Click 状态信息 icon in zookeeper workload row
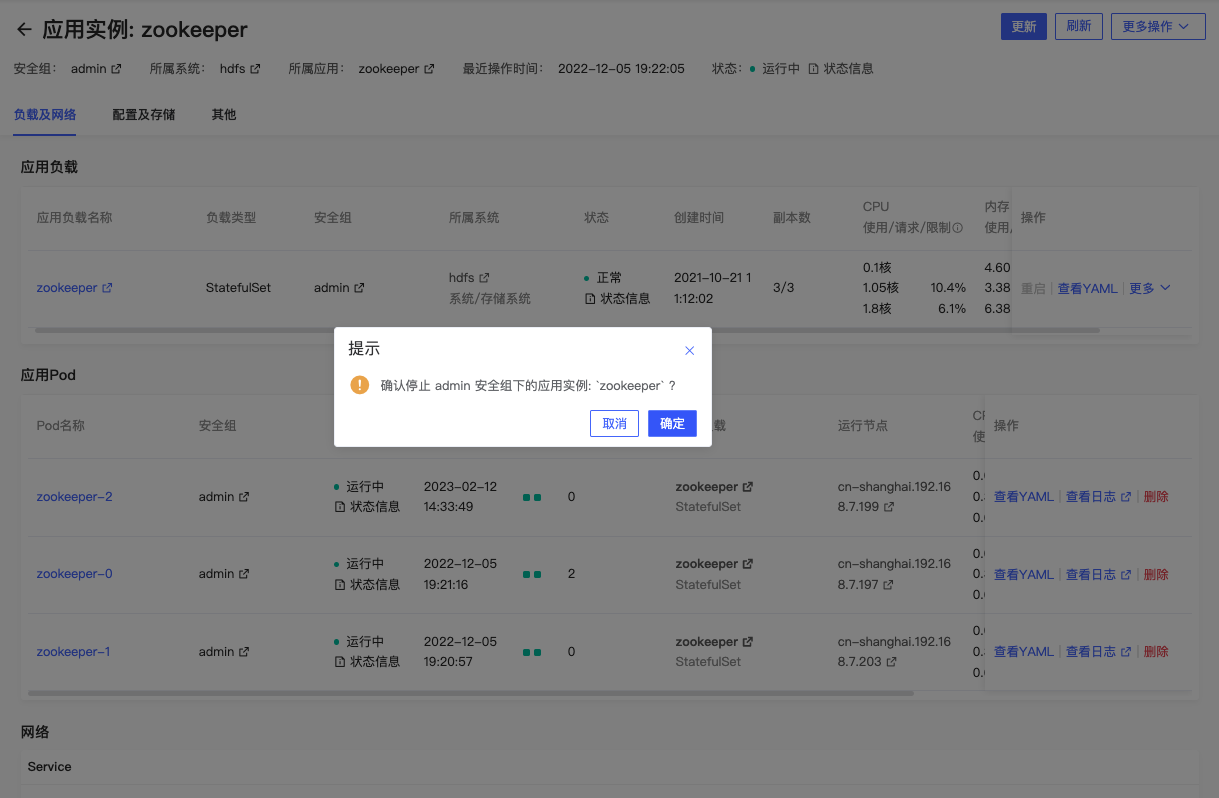This screenshot has height=798, width=1219. (590, 299)
